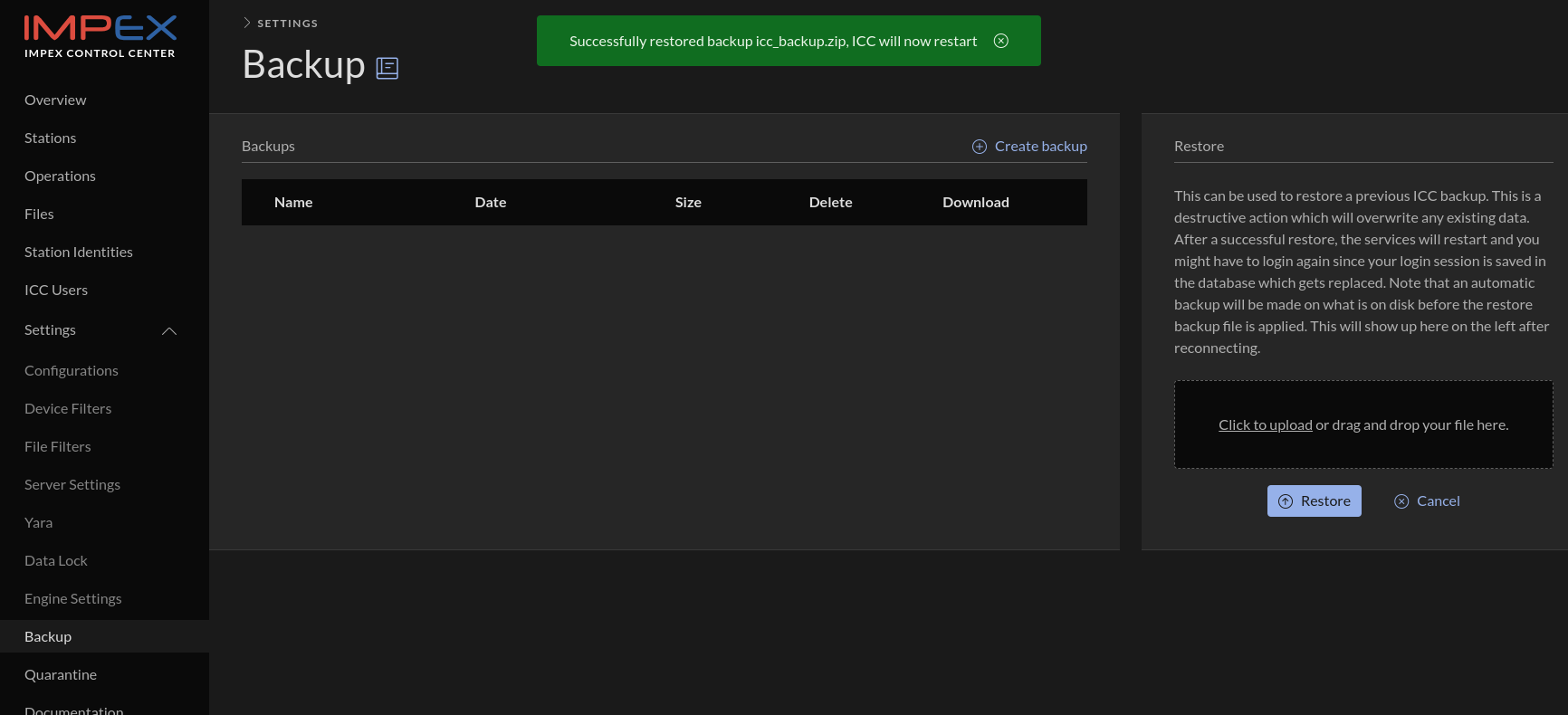Click the Delete column header
Screen dimensions: 1568x715
coord(831,202)
